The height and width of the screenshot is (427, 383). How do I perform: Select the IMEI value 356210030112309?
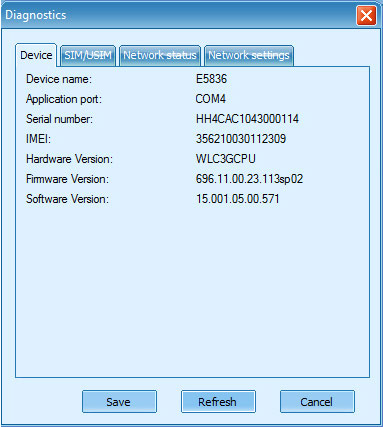pos(241,139)
